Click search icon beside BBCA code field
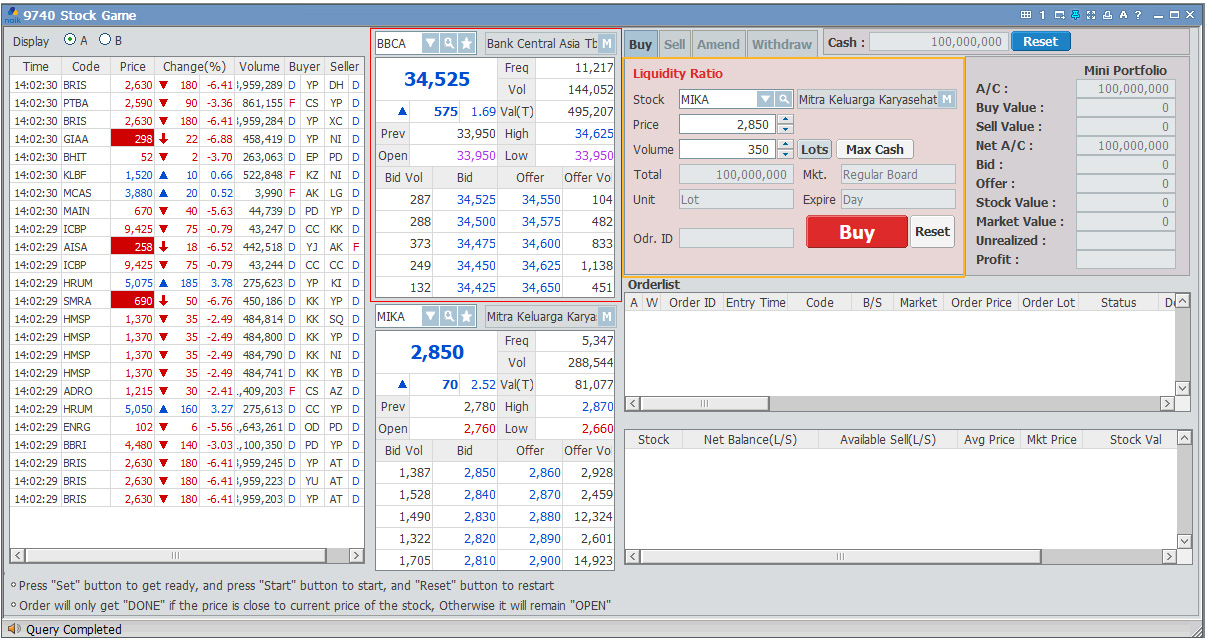 (449, 44)
